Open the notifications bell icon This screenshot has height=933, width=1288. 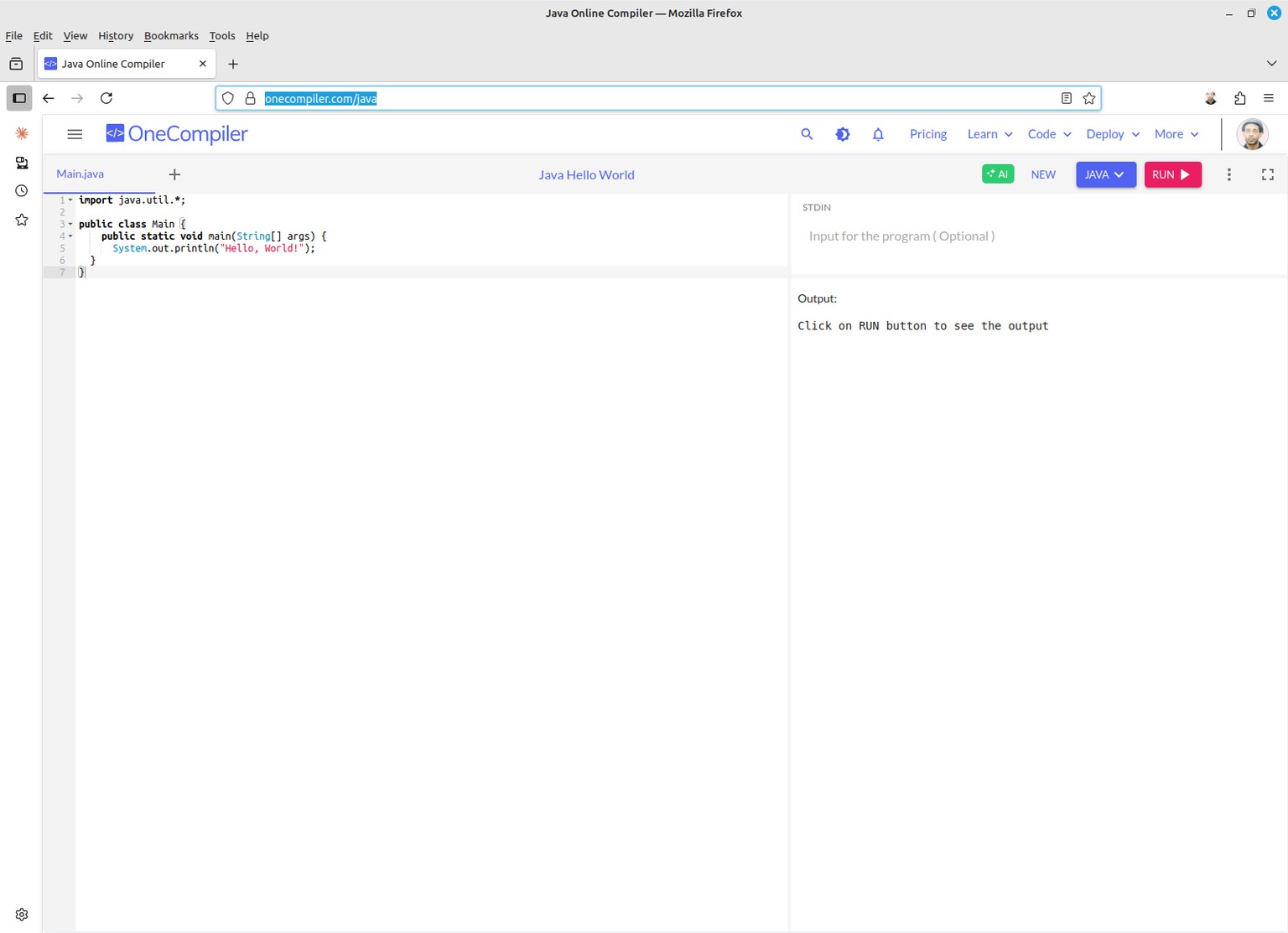(878, 134)
